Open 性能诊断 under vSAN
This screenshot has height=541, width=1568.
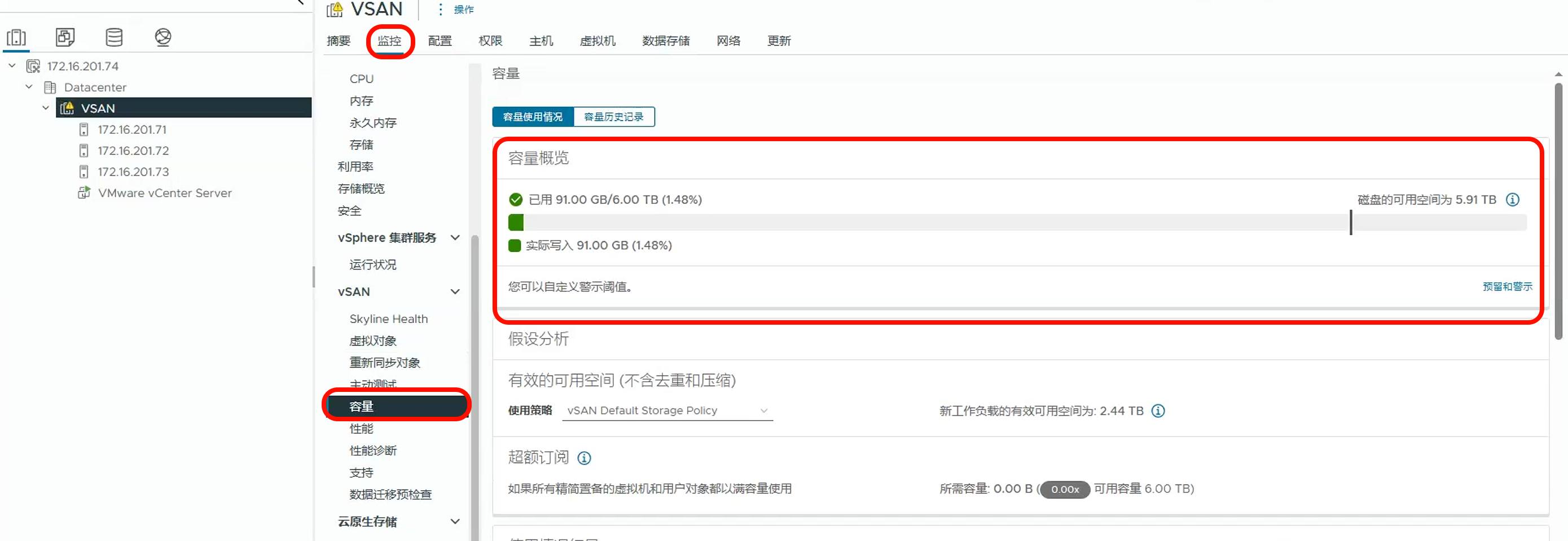tap(372, 450)
